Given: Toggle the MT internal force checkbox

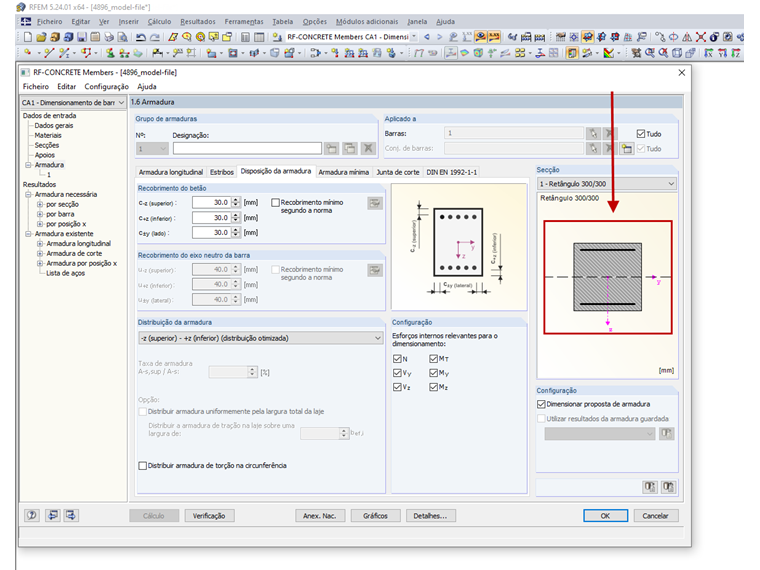Looking at the screenshot, I should 433,359.
